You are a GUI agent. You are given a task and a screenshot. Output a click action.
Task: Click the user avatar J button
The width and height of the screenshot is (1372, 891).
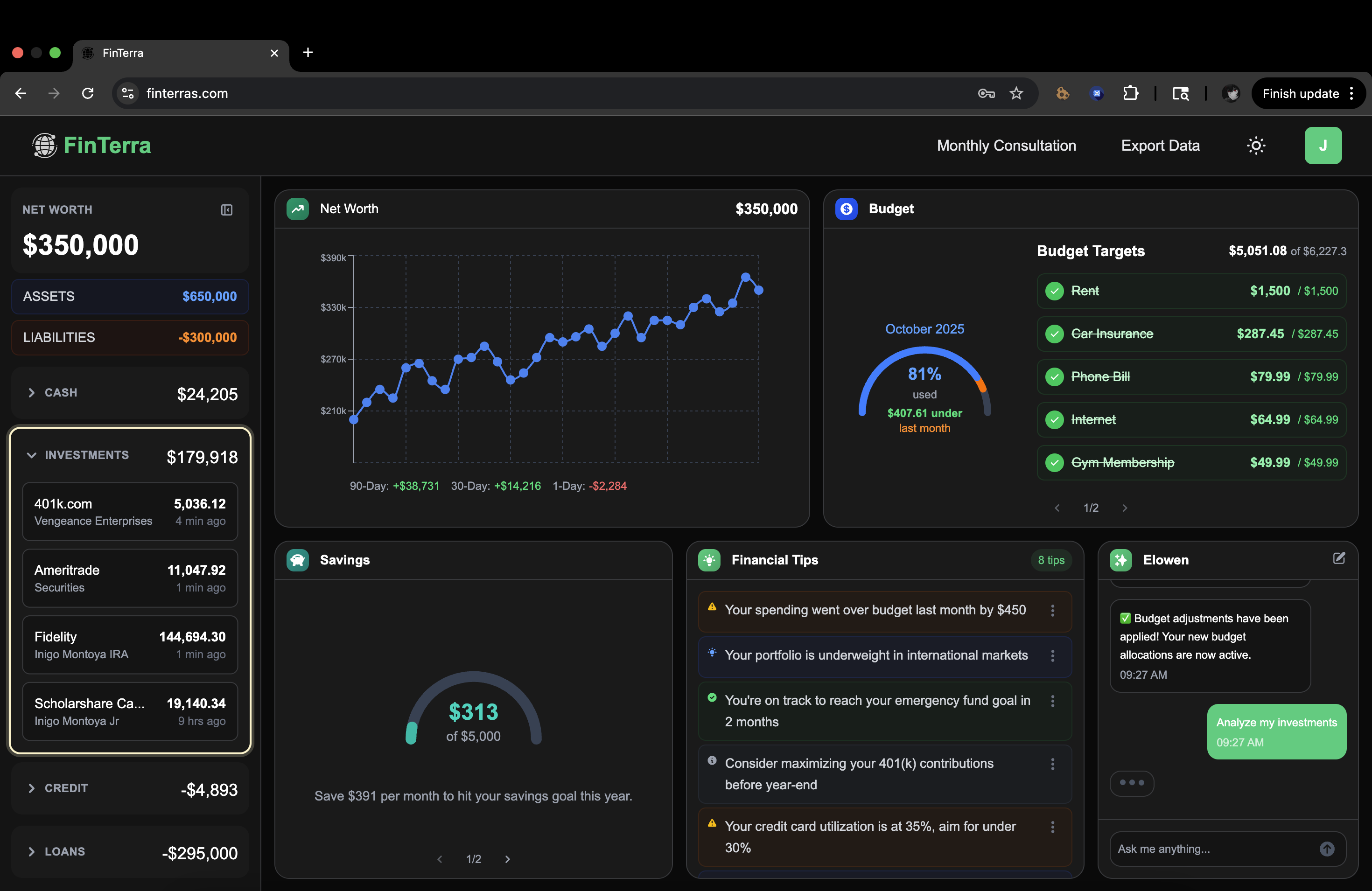pyautogui.click(x=1323, y=145)
